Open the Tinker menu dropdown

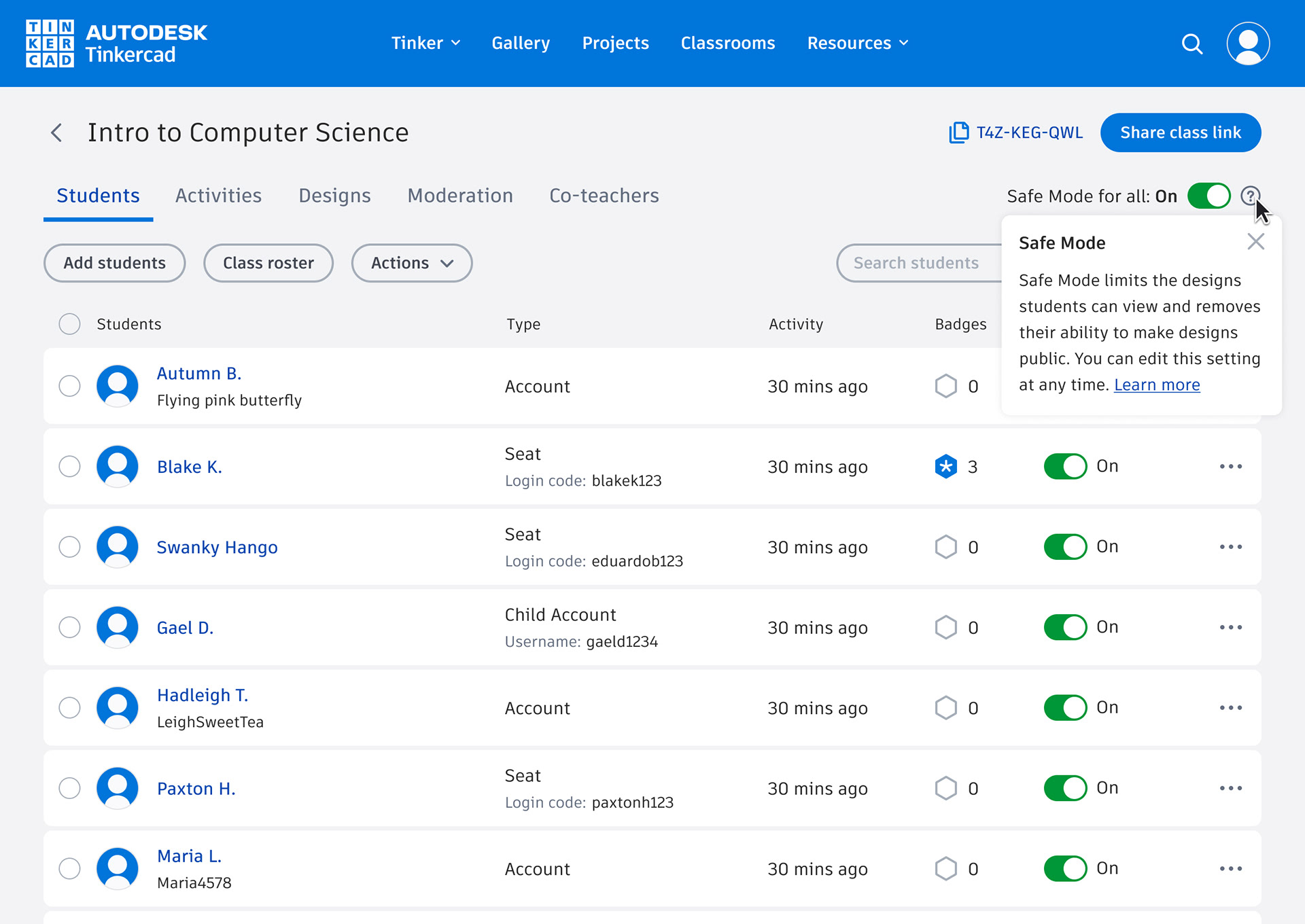[x=425, y=43]
